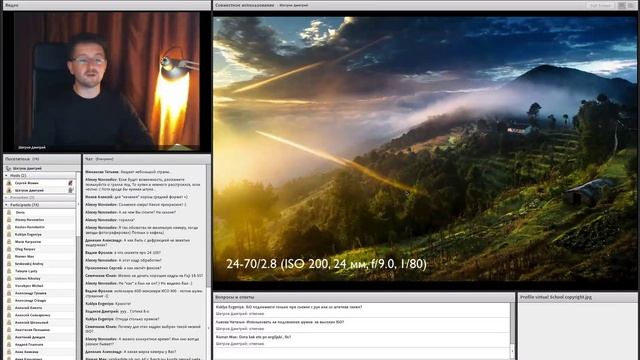Click host icon of the first host row
The height and width of the screenshot is (360, 640).
pos(9,183)
